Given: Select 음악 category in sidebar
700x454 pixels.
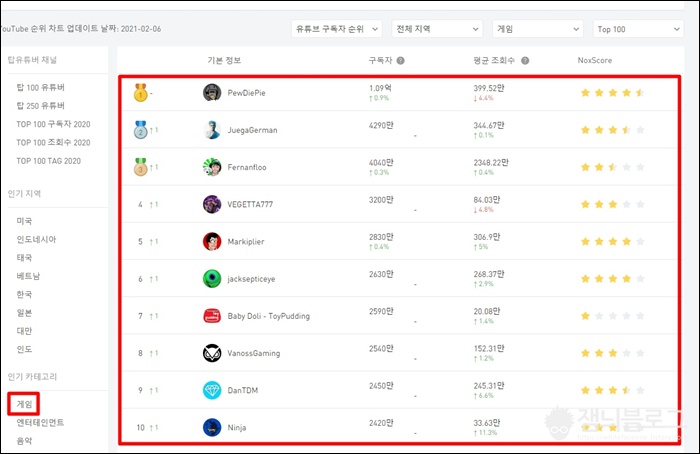Looking at the screenshot, I should pos(24,441).
